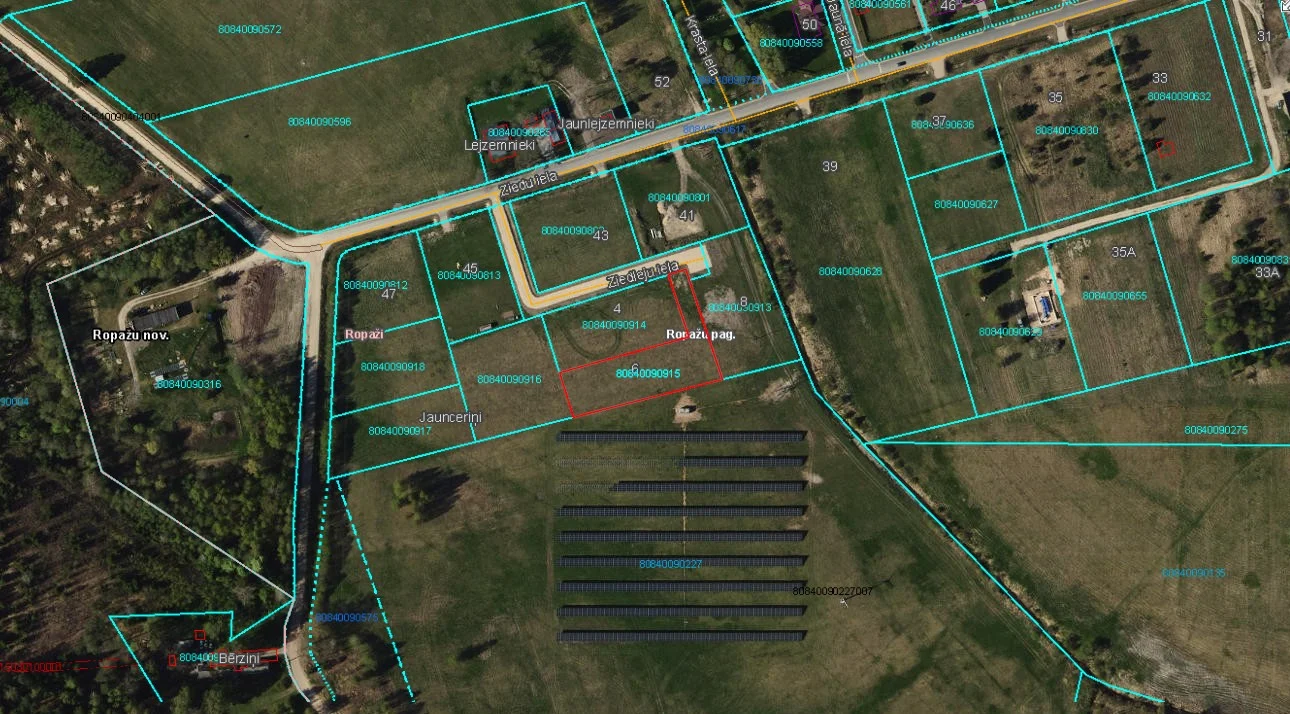
Task: Click parcel number 80840090596
Action: (319, 122)
